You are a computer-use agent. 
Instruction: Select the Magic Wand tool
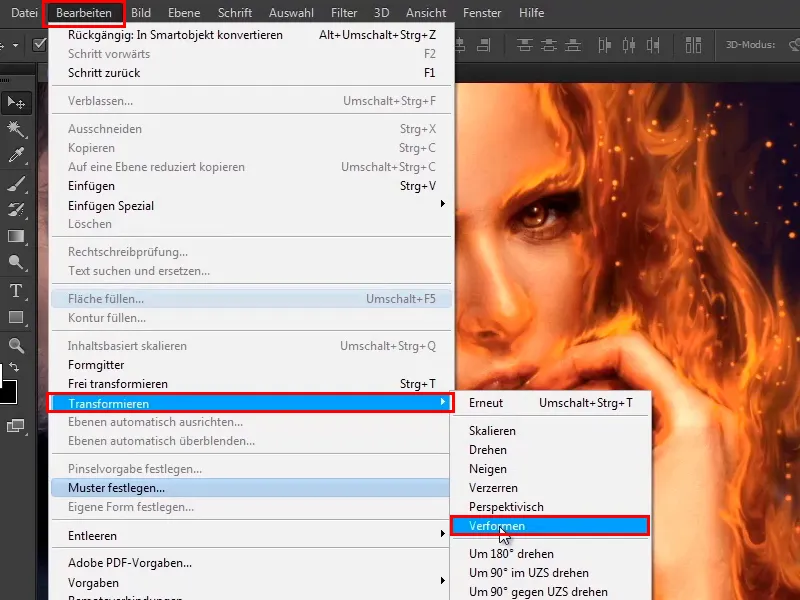(x=16, y=129)
